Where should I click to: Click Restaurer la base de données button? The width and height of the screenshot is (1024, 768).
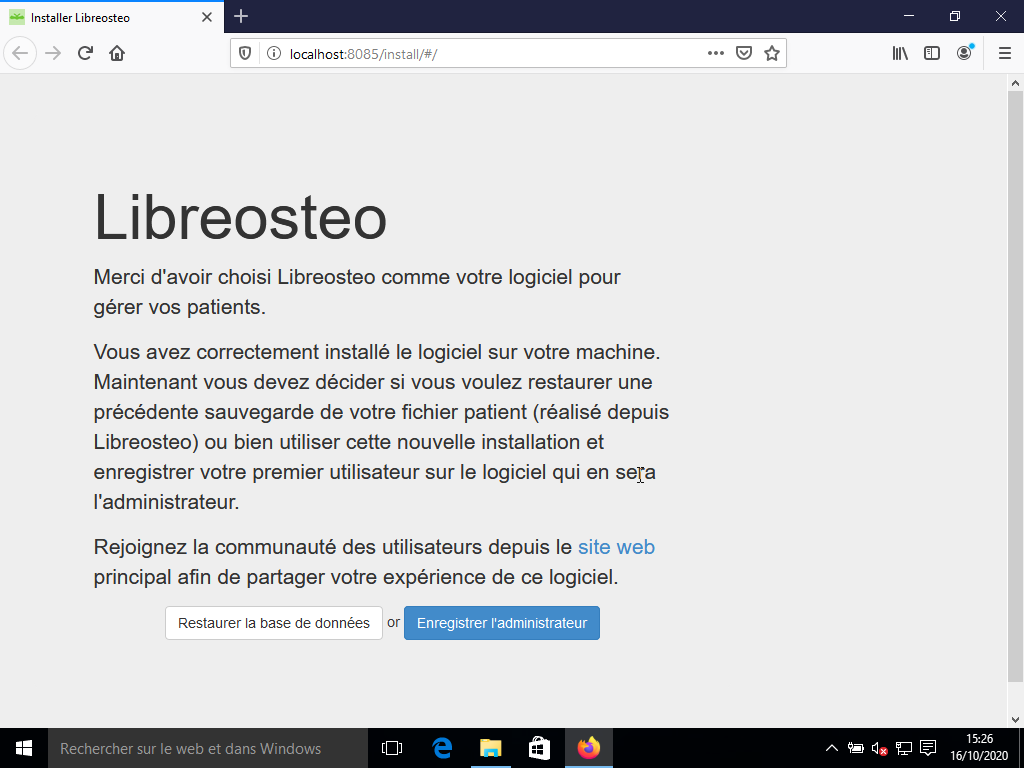[274, 623]
